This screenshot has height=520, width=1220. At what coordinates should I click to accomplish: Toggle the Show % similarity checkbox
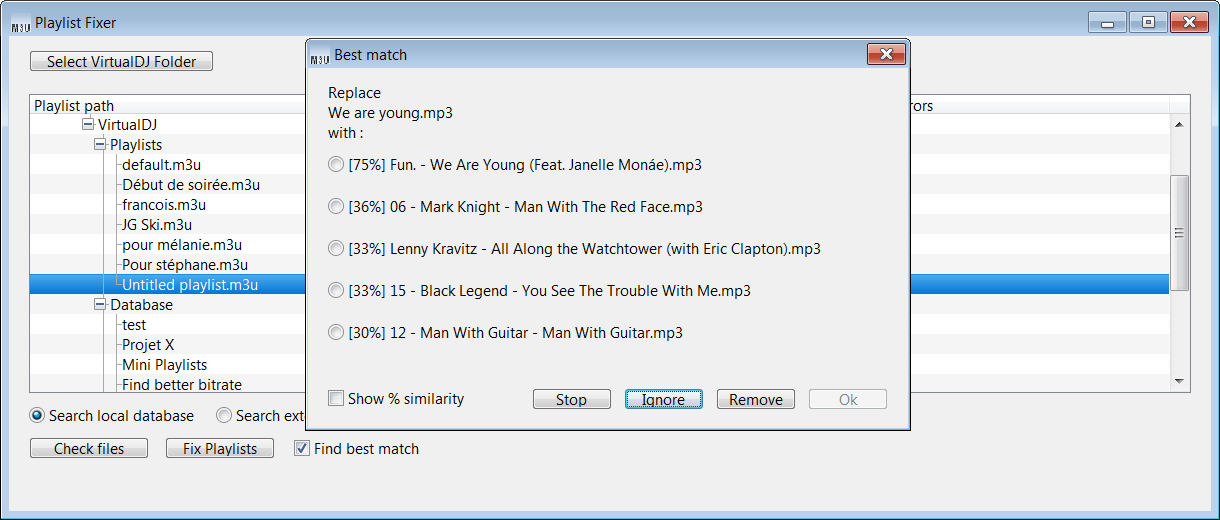click(336, 399)
